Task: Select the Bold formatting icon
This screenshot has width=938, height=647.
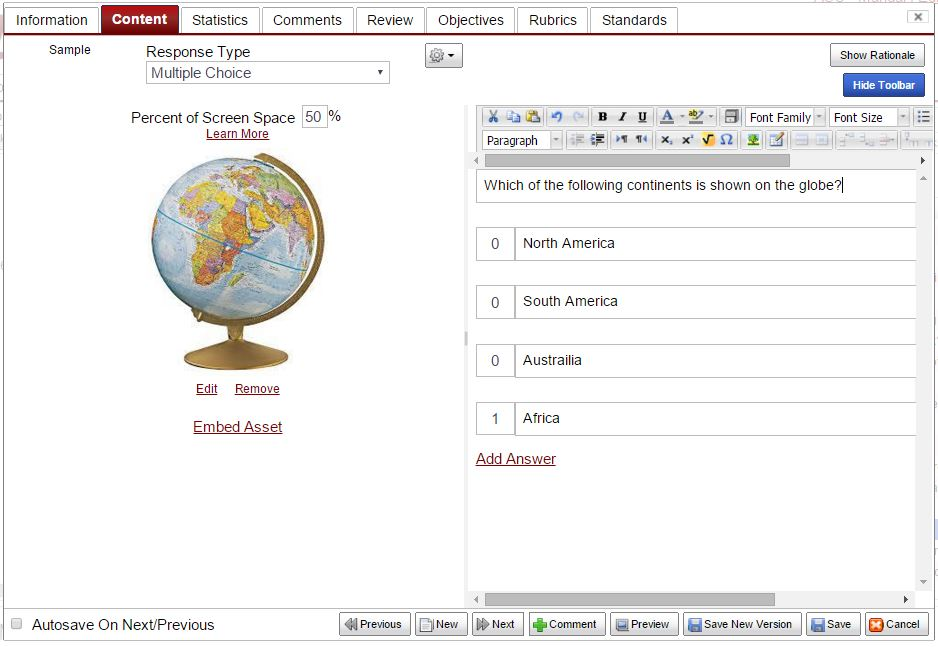Action: tap(603, 116)
